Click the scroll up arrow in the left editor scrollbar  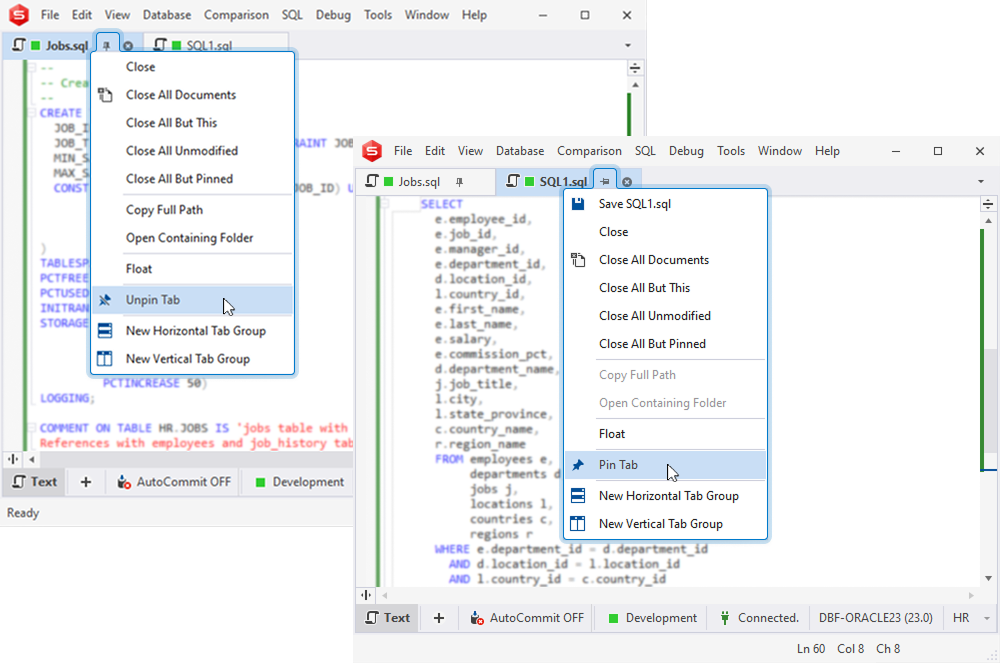[635, 85]
